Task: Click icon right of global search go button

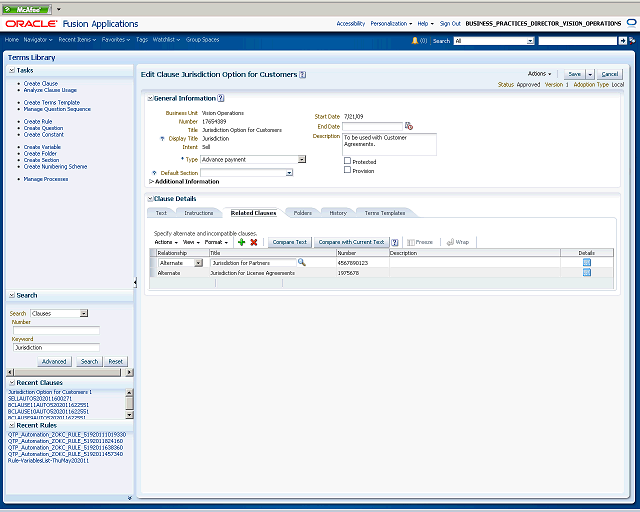Action: click(632, 40)
